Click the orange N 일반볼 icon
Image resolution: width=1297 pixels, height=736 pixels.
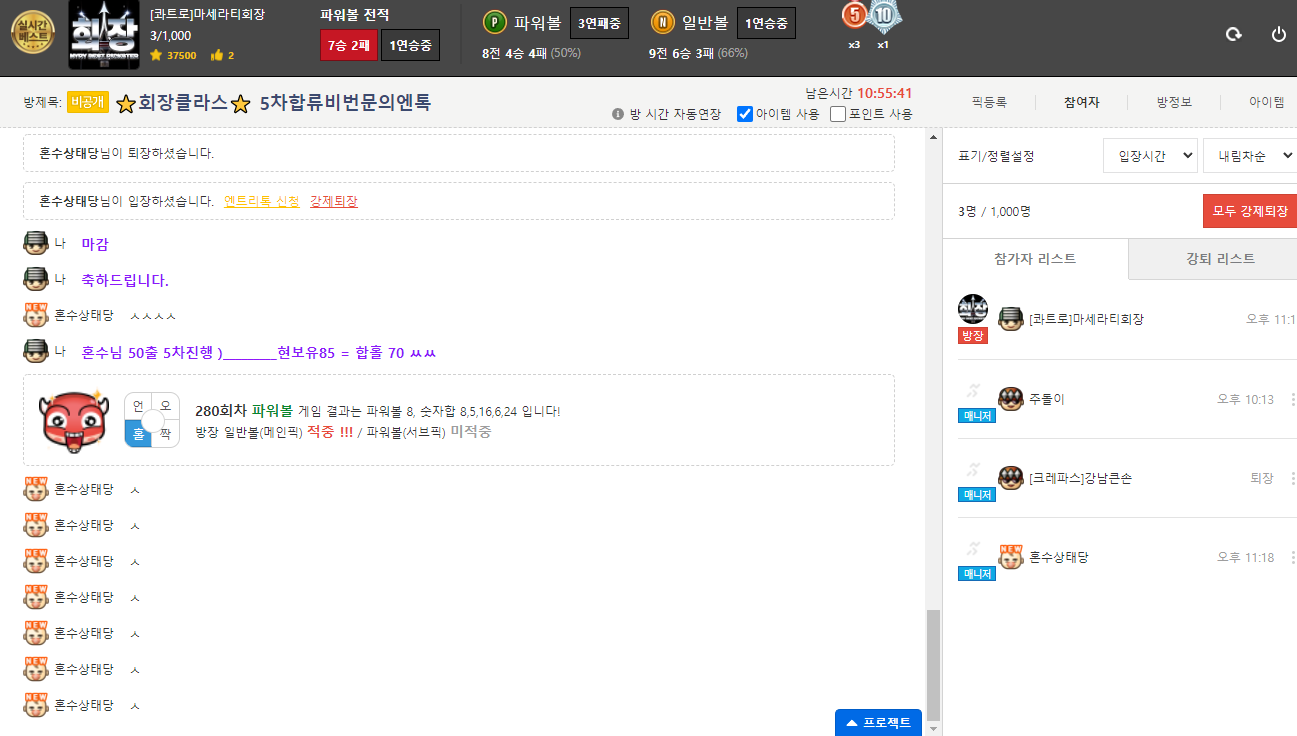tap(662, 22)
